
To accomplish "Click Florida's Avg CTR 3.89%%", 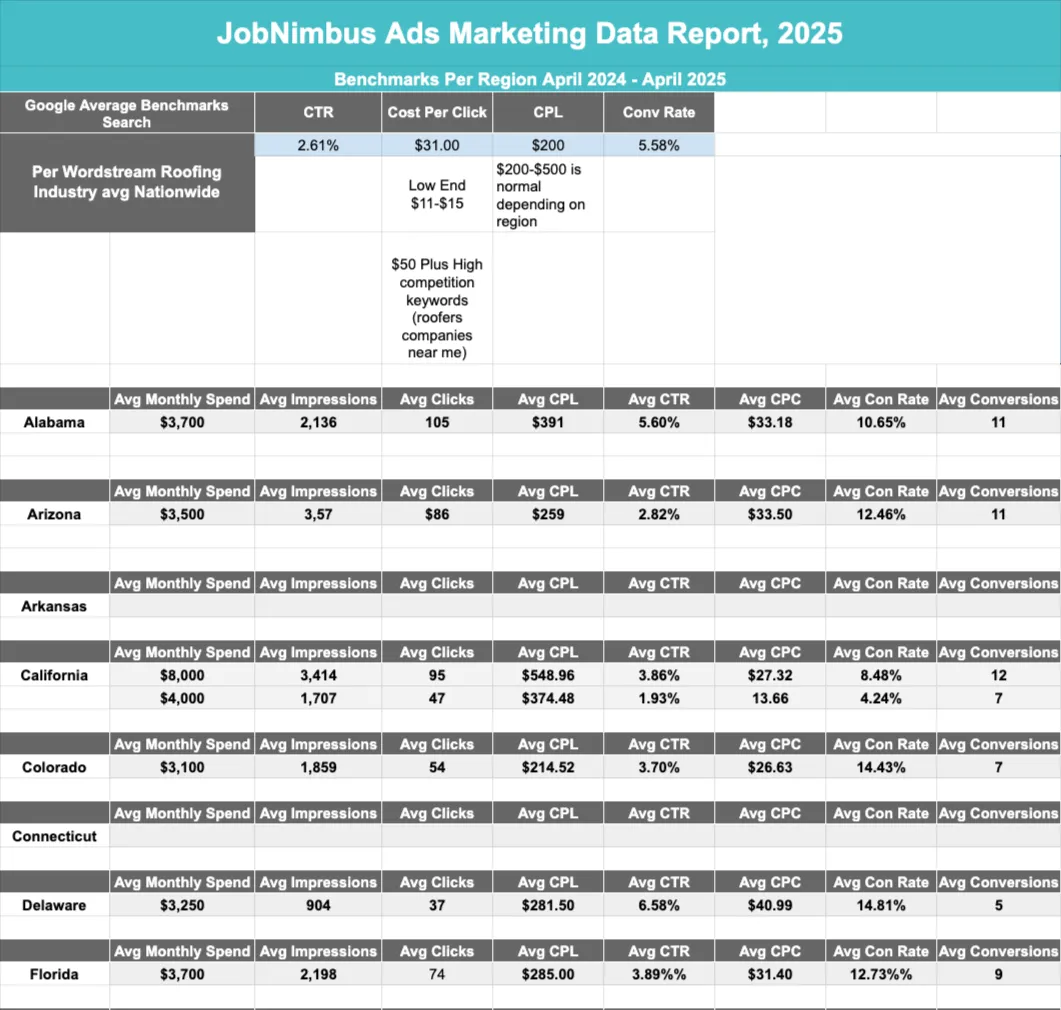I will point(659,974).
